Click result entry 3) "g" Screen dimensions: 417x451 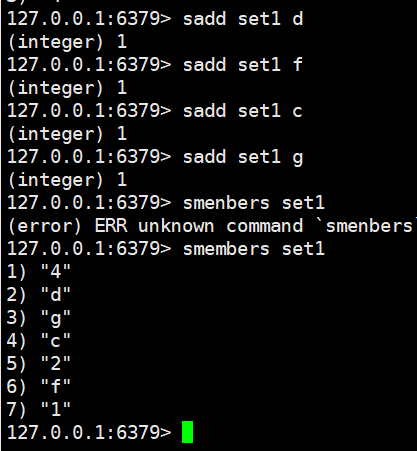coord(39,318)
